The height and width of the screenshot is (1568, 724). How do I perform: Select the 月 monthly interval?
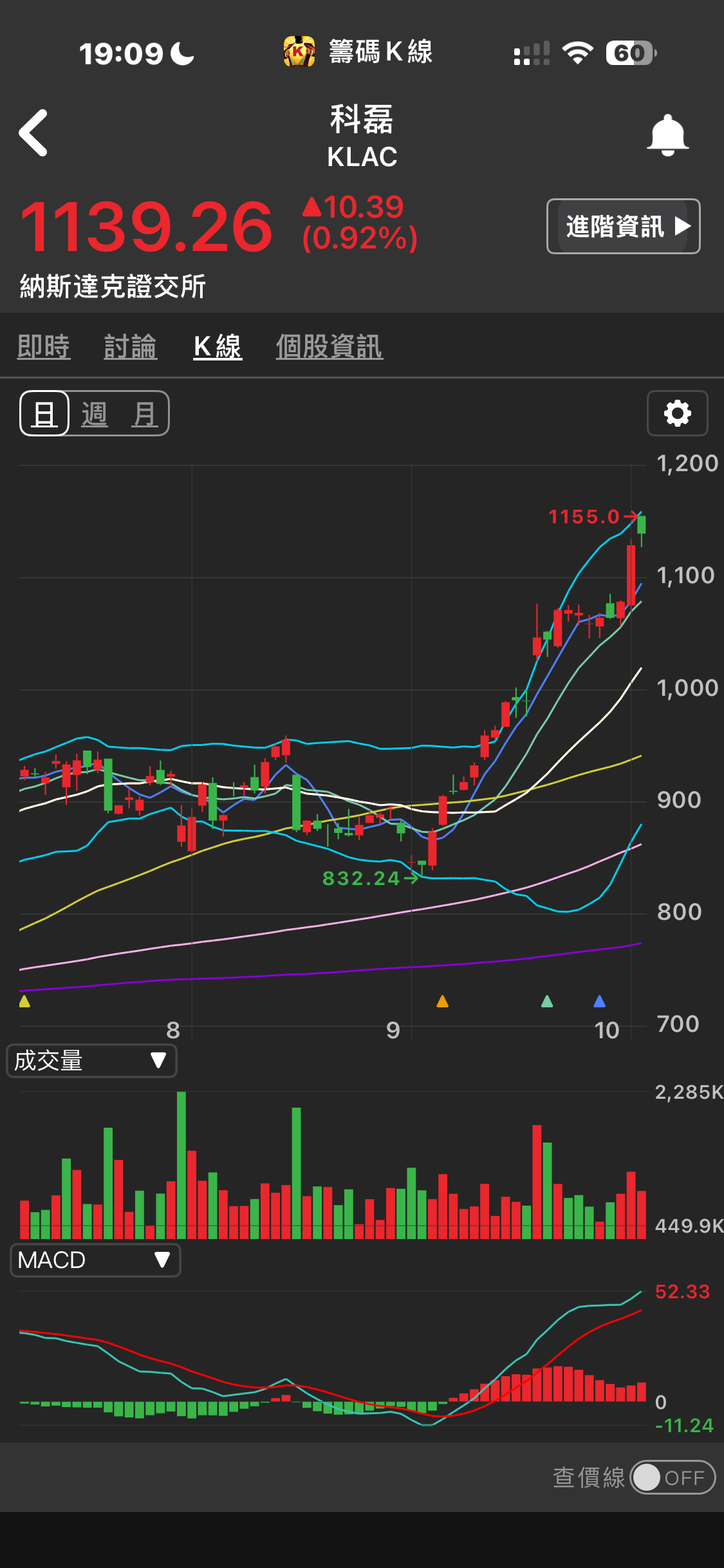[x=144, y=414]
